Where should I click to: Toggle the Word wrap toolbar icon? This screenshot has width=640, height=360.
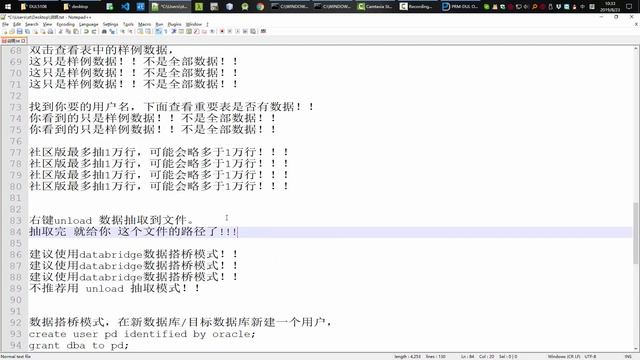pos(158,31)
